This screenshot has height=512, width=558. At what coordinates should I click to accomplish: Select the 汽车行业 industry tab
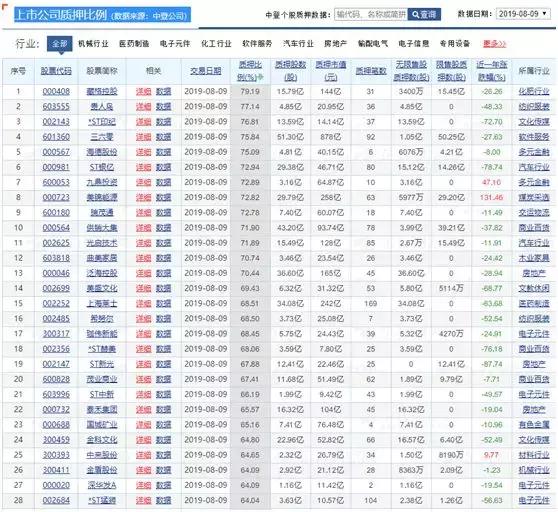pos(298,44)
